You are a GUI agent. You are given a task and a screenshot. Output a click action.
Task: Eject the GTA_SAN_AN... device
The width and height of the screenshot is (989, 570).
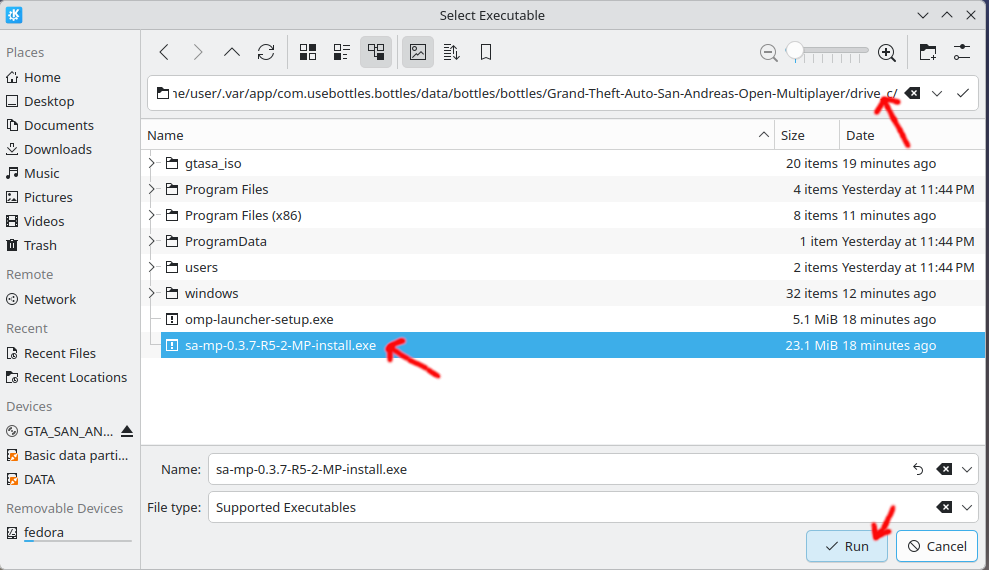click(x=127, y=432)
